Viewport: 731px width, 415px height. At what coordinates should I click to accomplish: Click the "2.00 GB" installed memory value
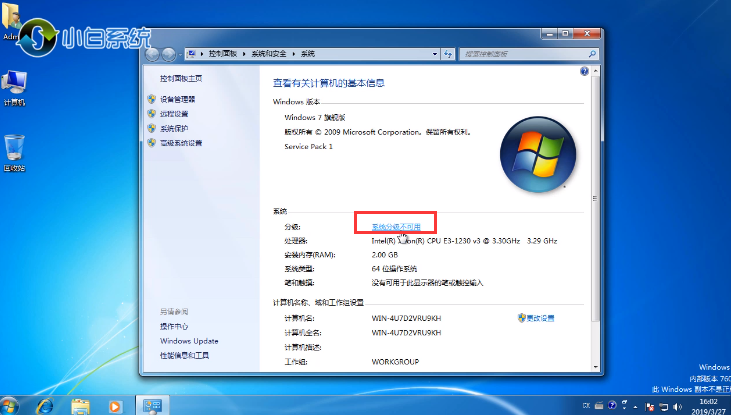[x=385, y=255]
